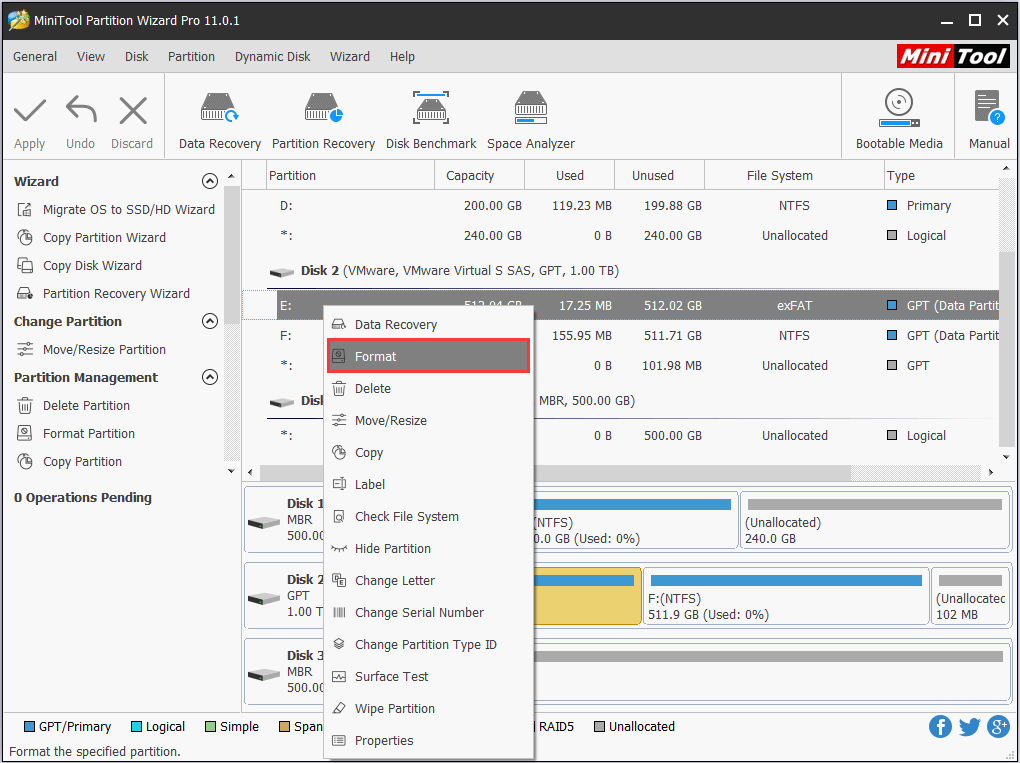Collapse the Change Partition section
Screen dimensions: 1020x763
pos(210,321)
